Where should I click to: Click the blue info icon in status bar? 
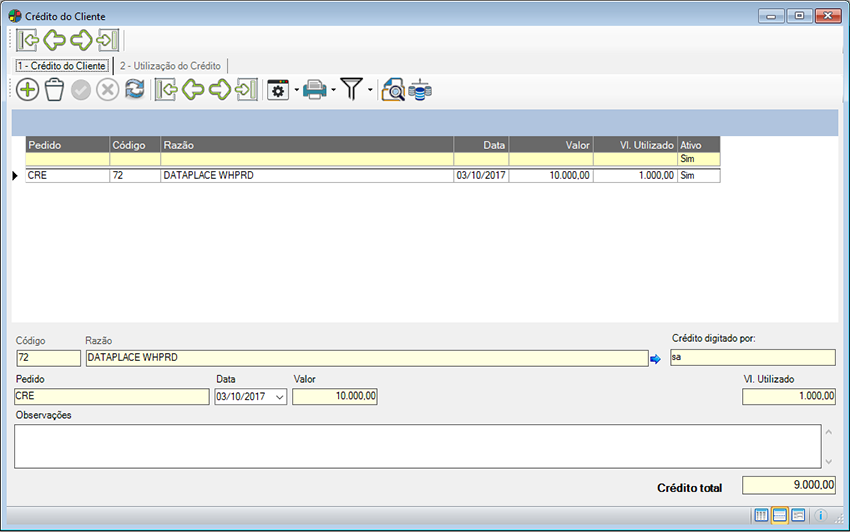pyautogui.click(x=821, y=516)
